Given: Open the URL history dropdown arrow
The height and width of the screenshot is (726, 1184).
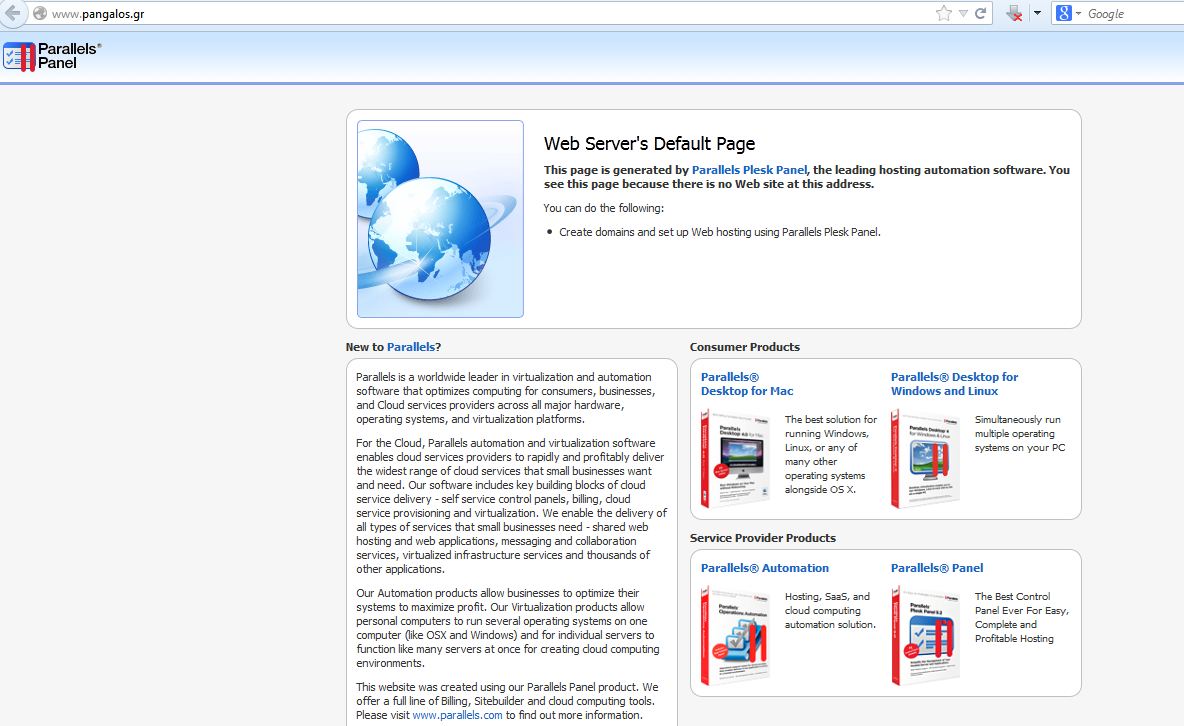Looking at the screenshot, I should coord(963,13).
